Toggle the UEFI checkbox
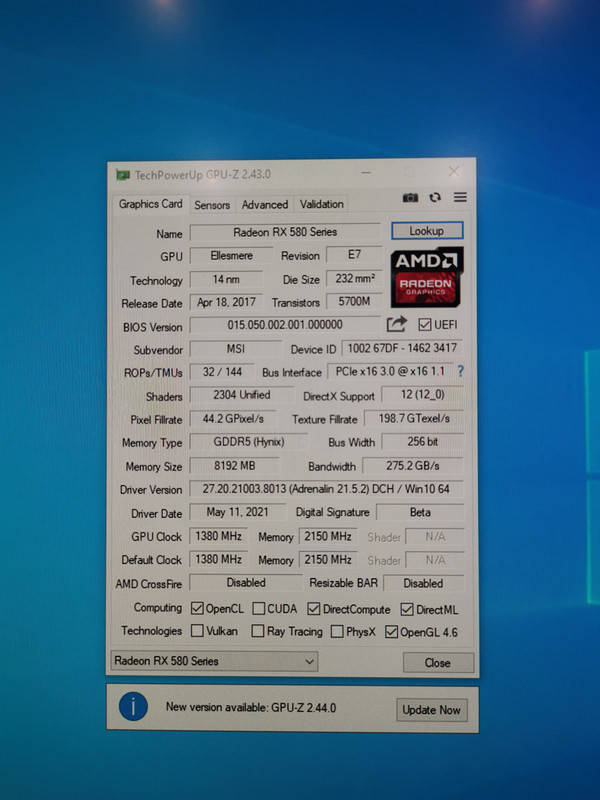 click(424, 324)
